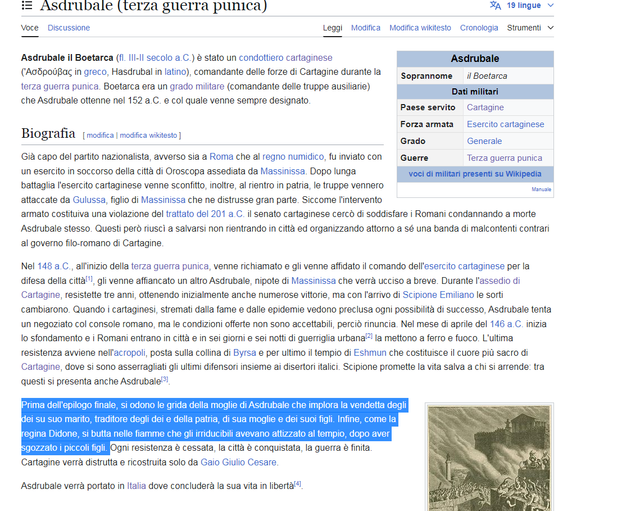Click the highlighted paragraph starting Prima dell'epilogo
The width and height of the screenshot is (640, 511).
coord(214,426)
